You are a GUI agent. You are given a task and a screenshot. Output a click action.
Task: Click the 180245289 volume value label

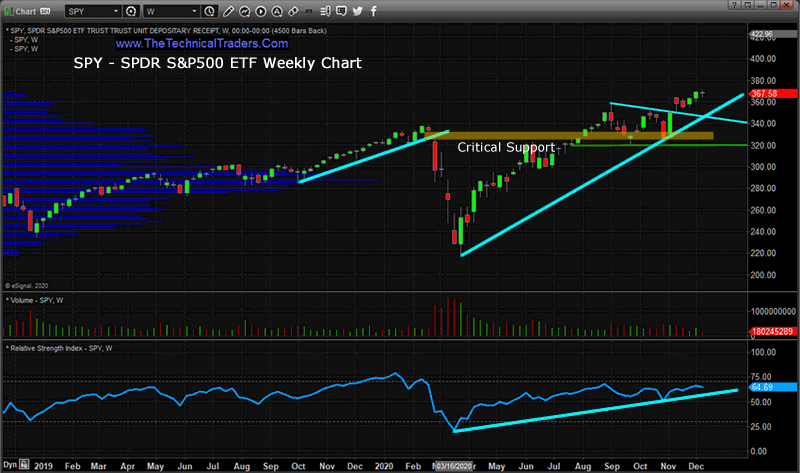(772, 332)
